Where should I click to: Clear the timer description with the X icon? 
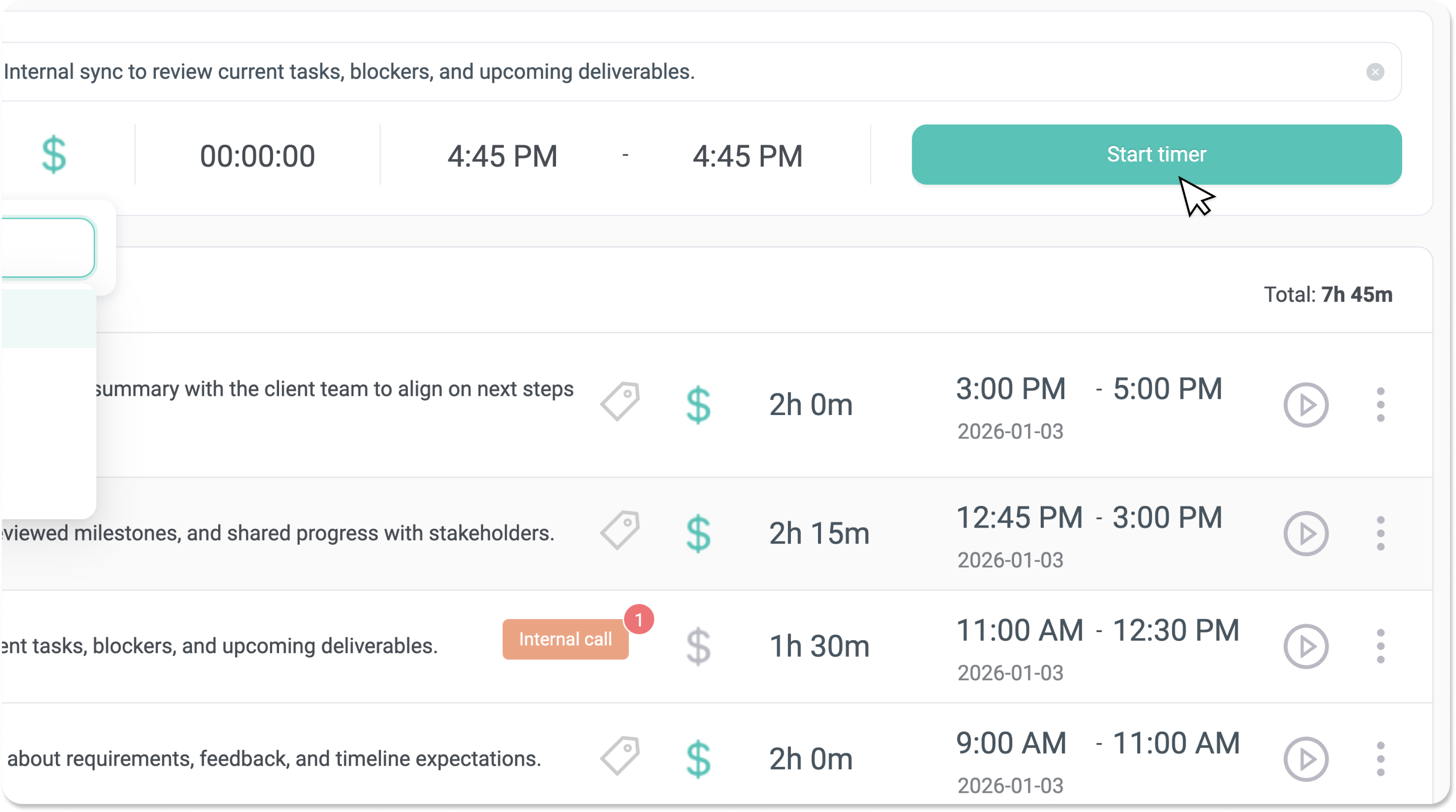pyautogui.click(x=1375, y=72)
